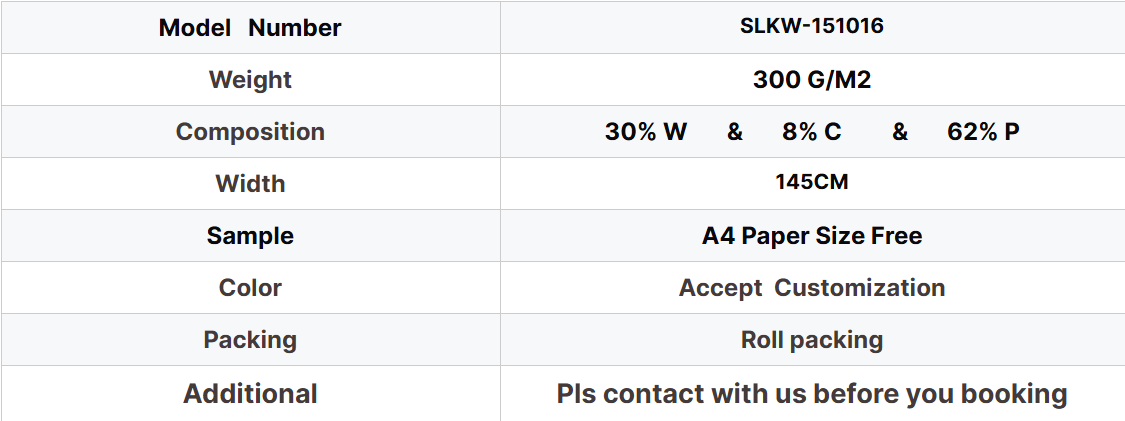Select the A4 Paper Size Free text

[x=811, y=235]
